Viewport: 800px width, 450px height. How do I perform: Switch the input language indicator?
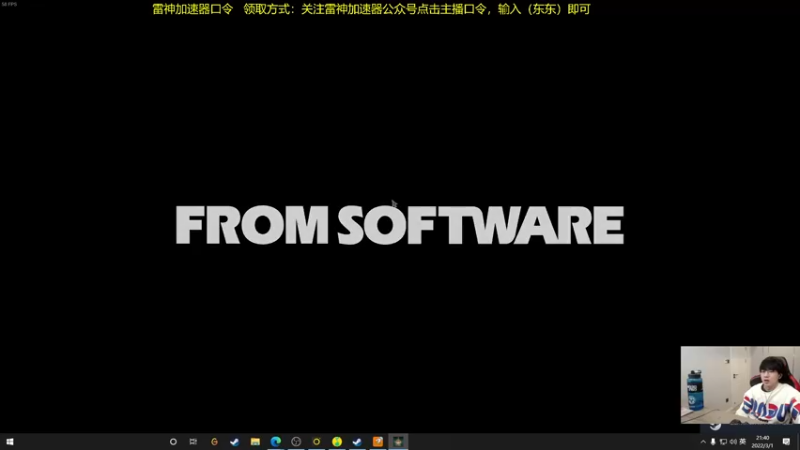coord(743,442)
